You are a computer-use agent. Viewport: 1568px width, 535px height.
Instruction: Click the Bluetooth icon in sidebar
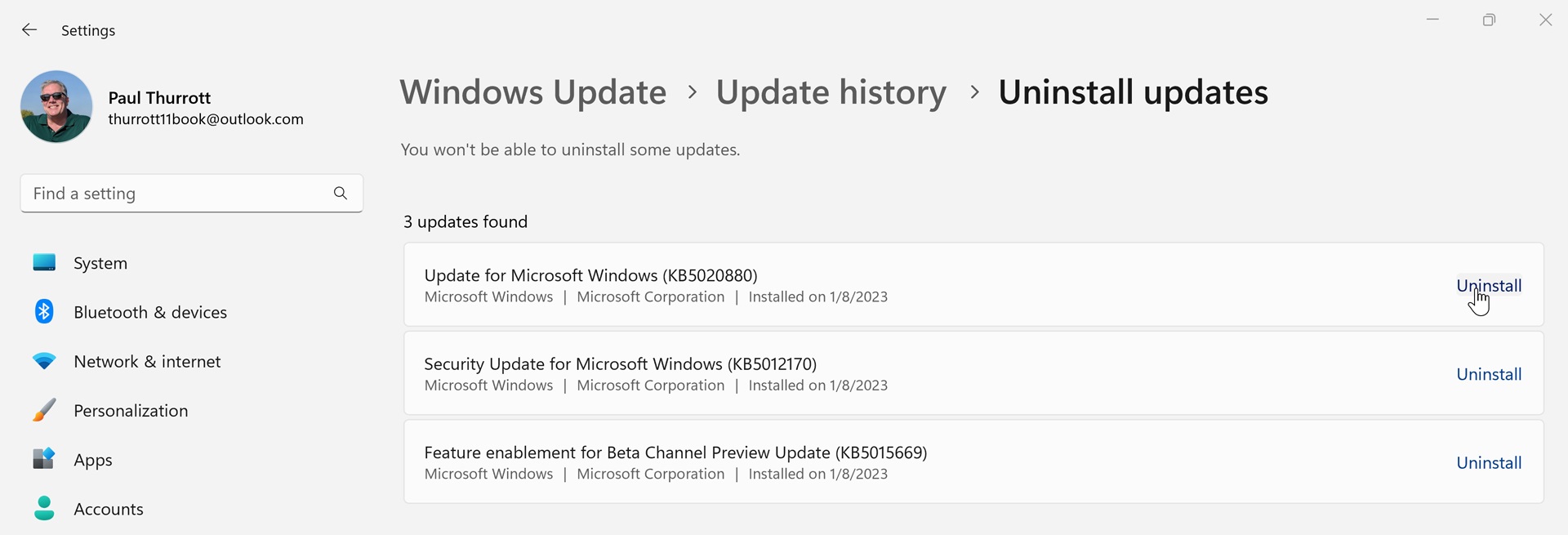44,311
